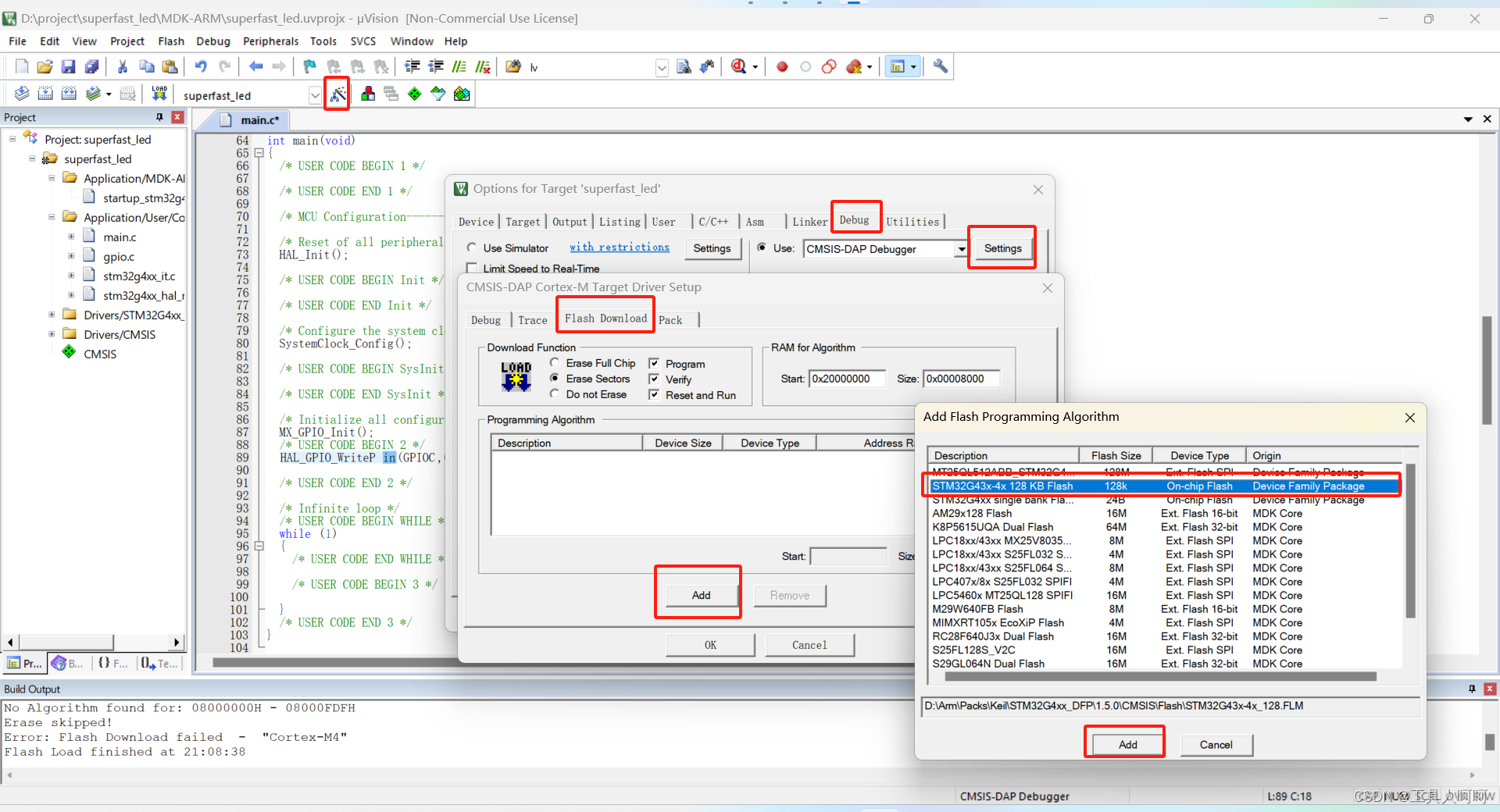Choose the Do not Erase option
Screen dimensions: 1500x812
point(555,394)
